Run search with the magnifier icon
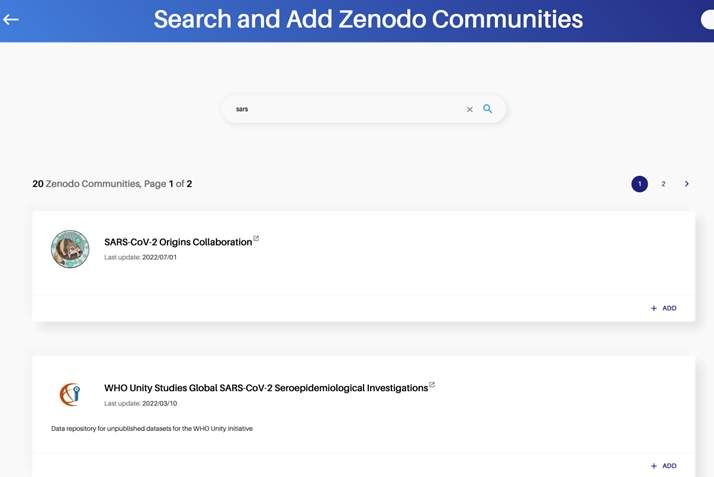Screen dimensions: 714x477 488,109
